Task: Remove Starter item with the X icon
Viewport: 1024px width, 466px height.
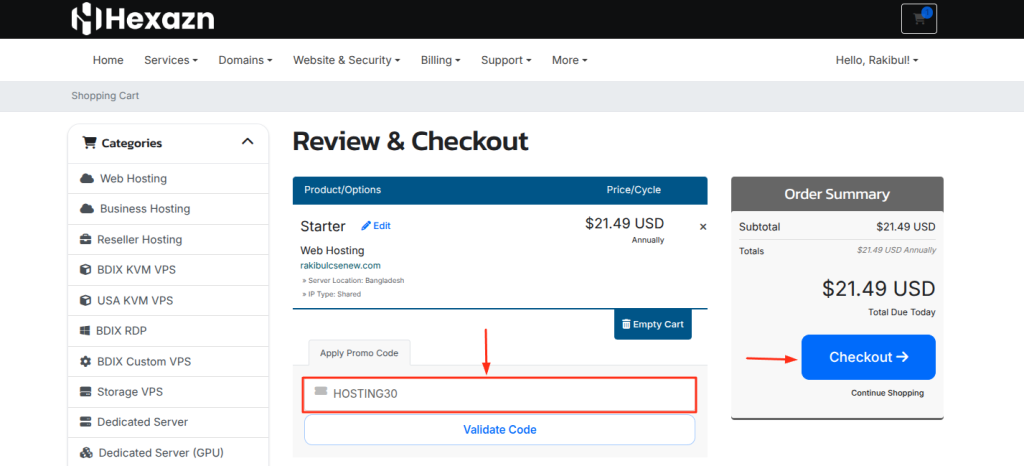Action: tap(703, 227)
